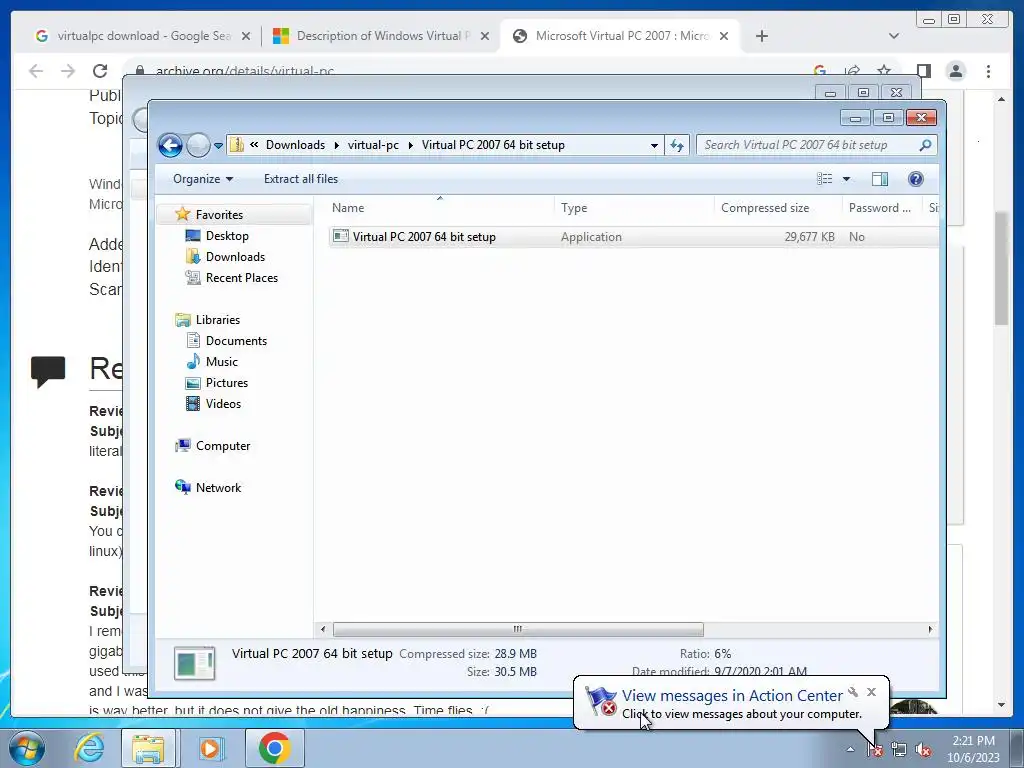Click the Password column header
Screen dimensions: 1024x768
(x=882, y=208)
